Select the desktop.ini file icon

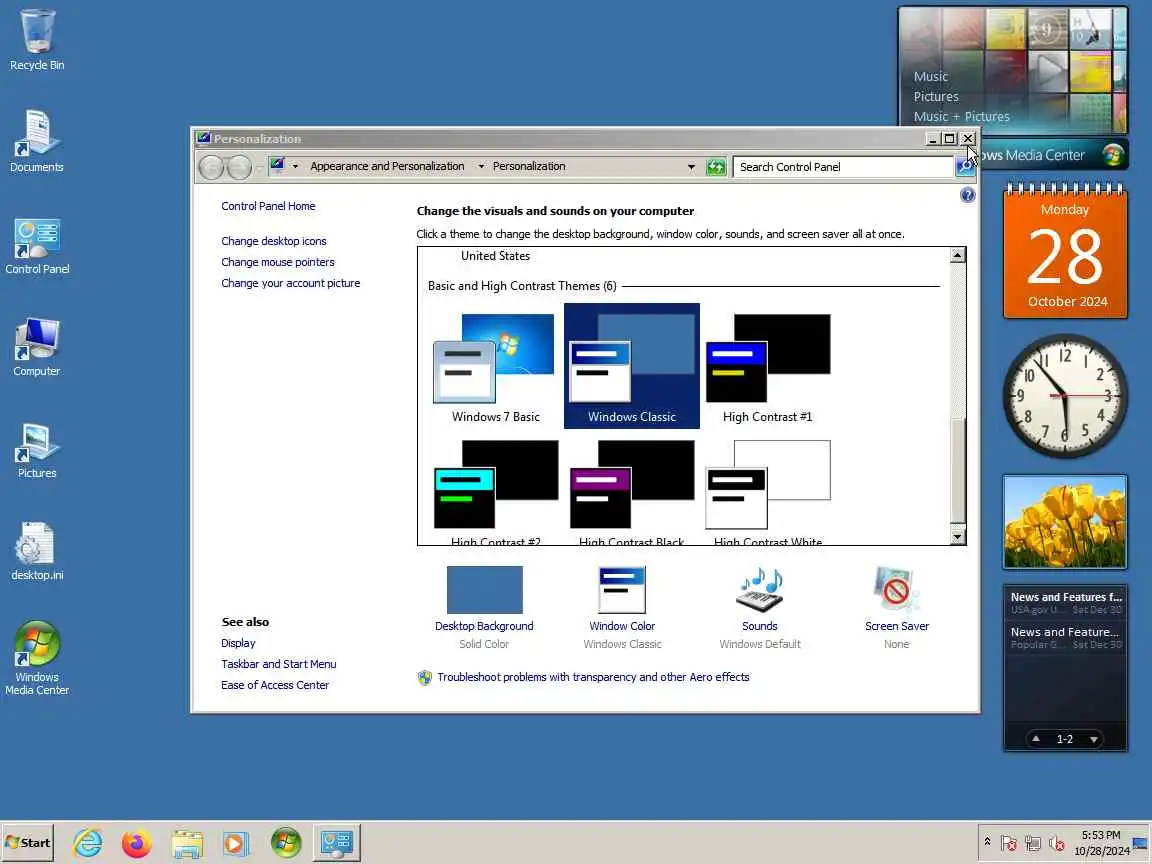tap(37, 551)
